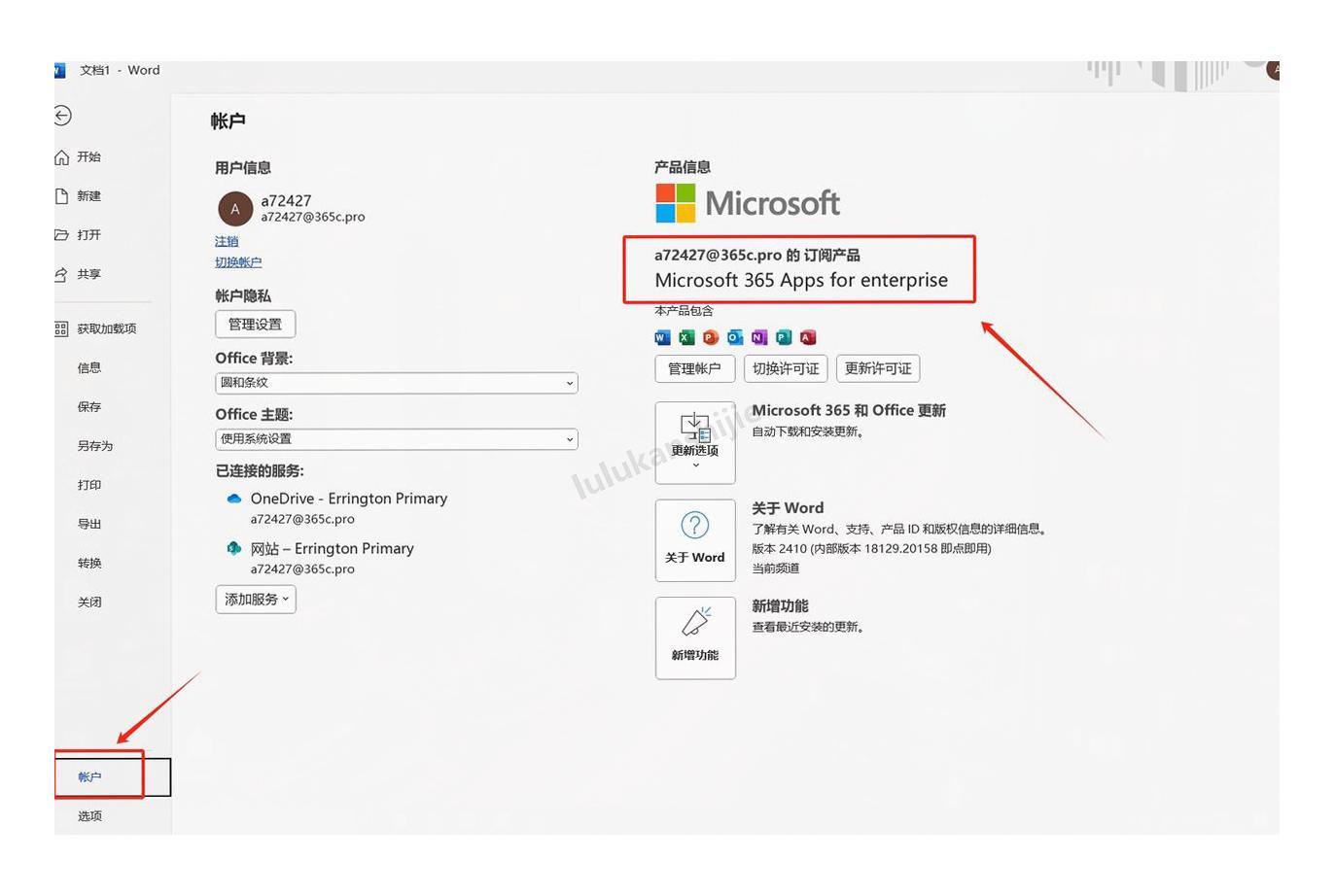Click the user name 'a72427'
The height and width of the screenshot is (896, 1335).
pyautogui.click(x=286, y=201)
